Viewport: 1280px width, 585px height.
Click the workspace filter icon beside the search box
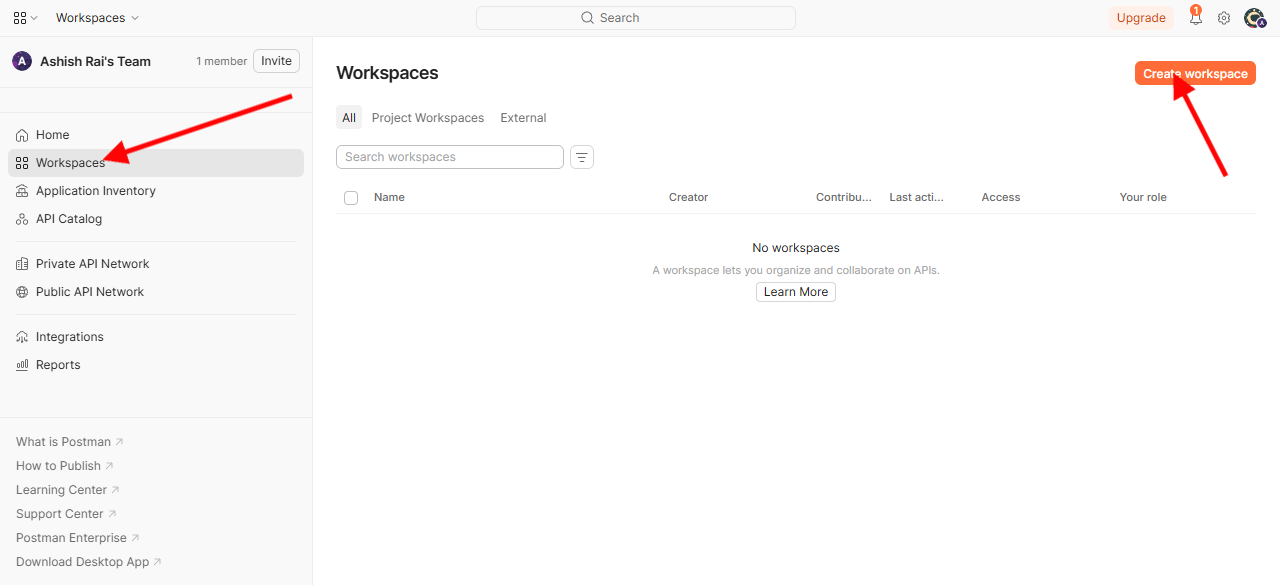[582, 157]
